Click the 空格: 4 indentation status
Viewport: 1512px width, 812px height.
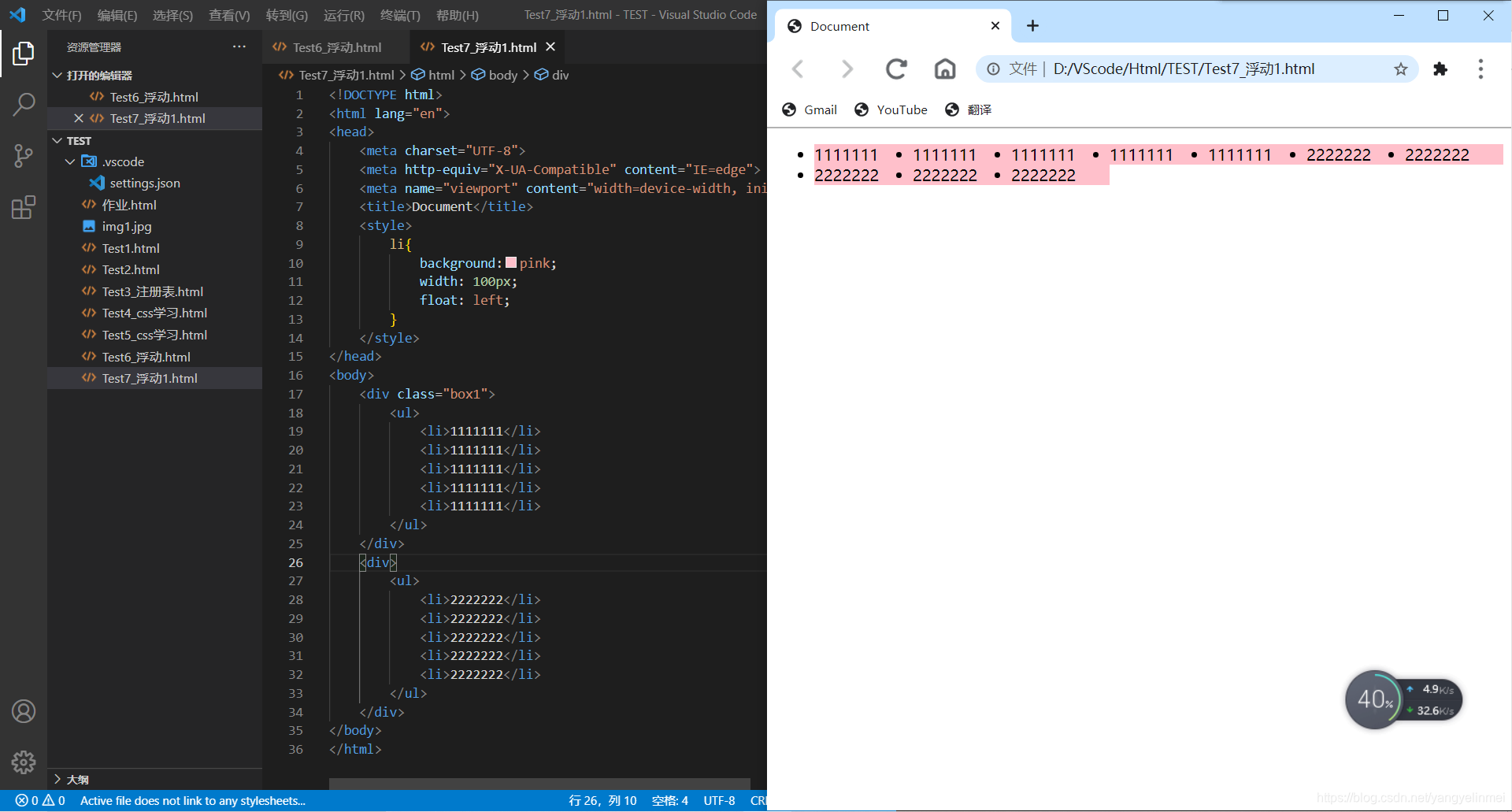(x=670, y=800)
